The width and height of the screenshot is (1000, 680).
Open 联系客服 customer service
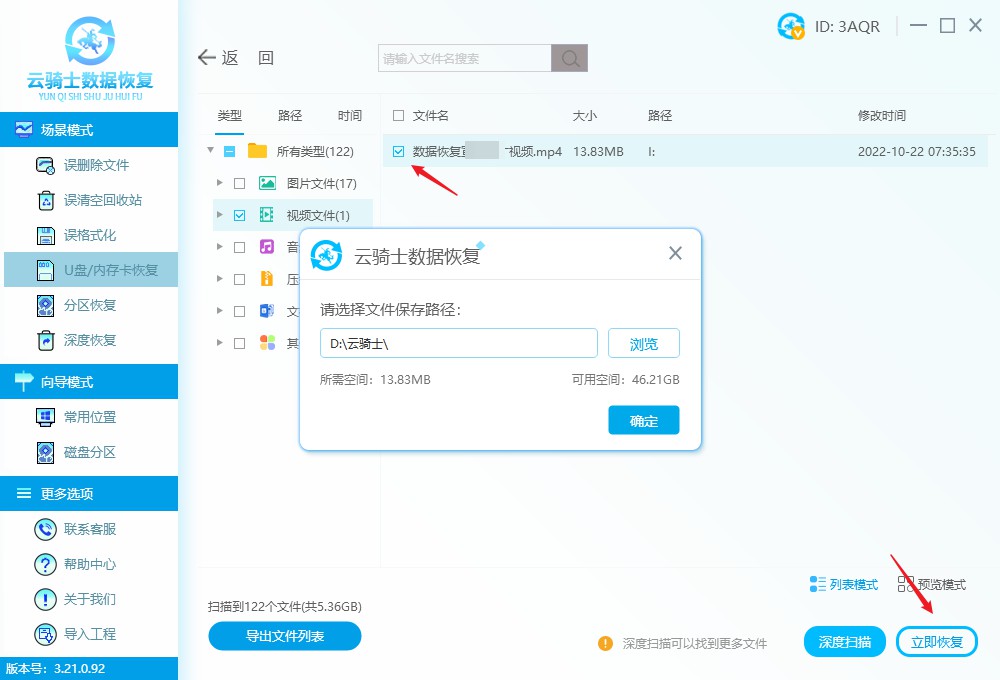click(46, 529)
